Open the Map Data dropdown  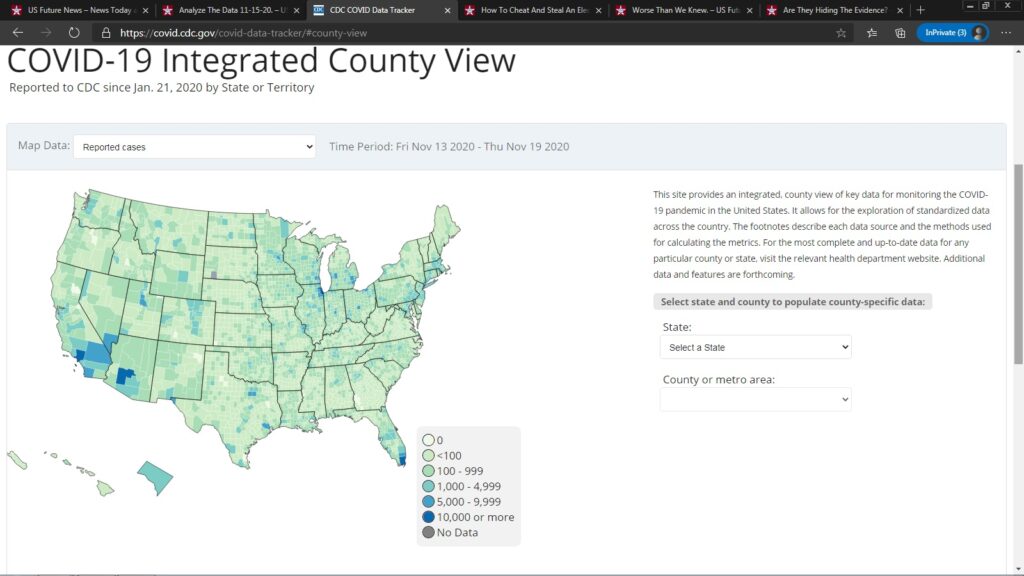tap(194, 147)
